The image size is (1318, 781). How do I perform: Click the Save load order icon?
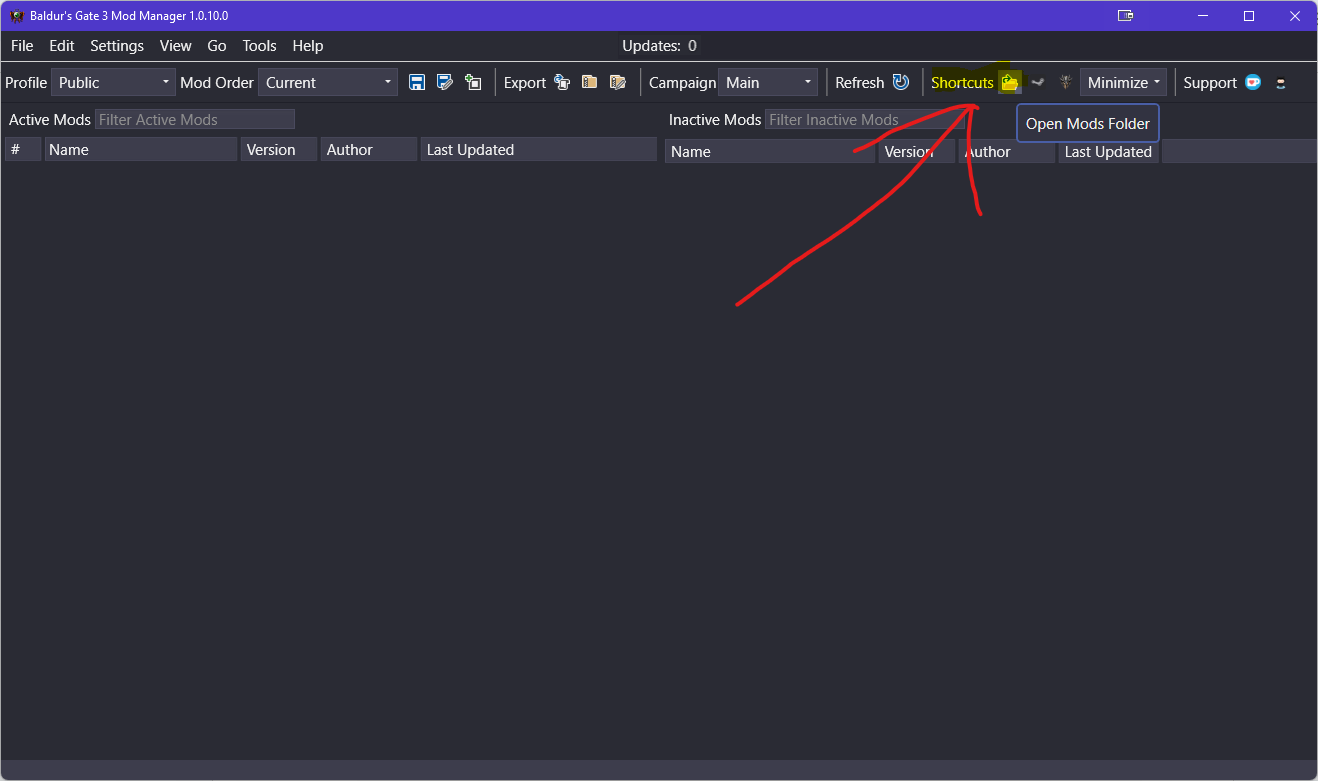(x=417, y=82)
